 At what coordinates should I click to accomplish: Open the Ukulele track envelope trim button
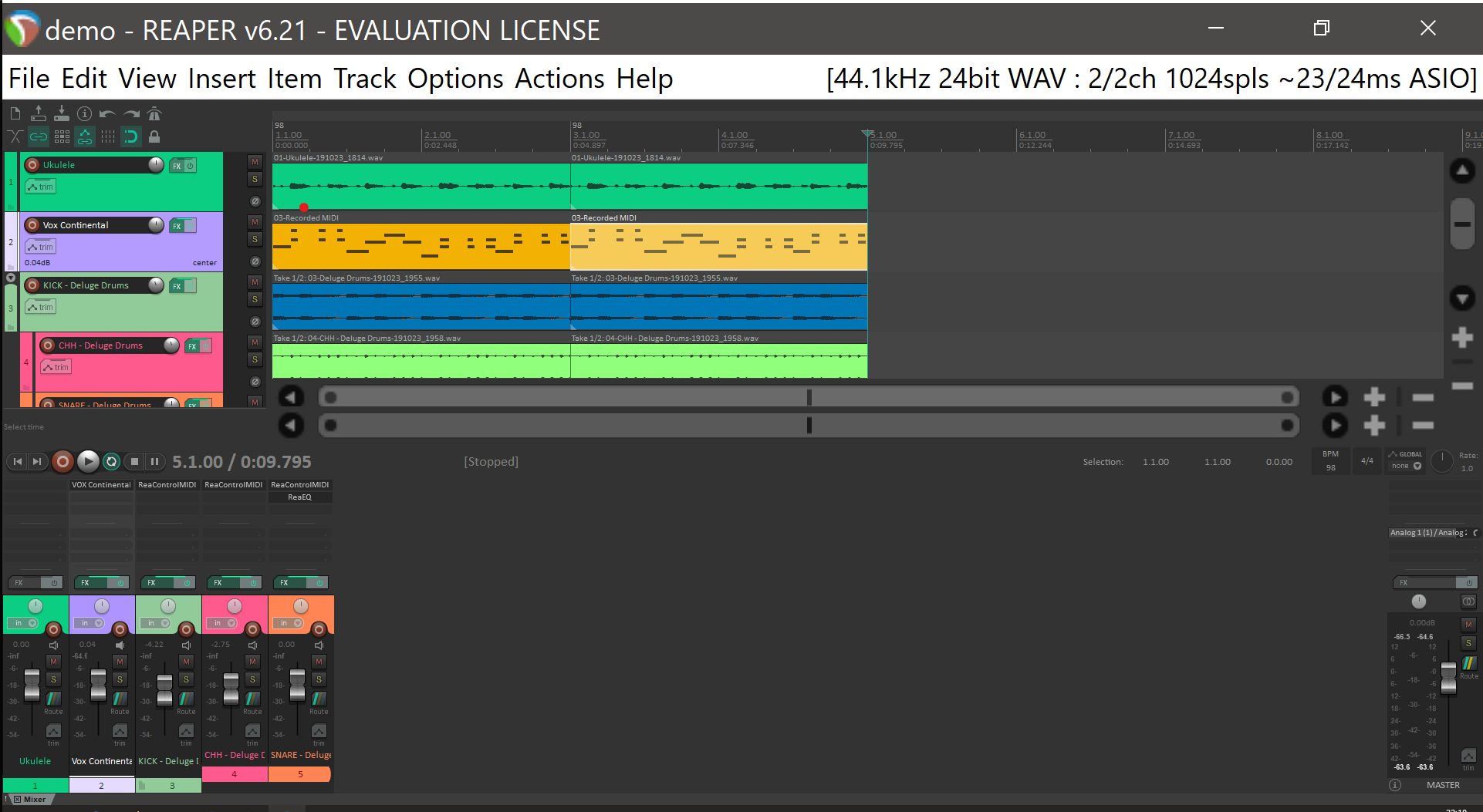pyautogui.click(x=40, y=187)
